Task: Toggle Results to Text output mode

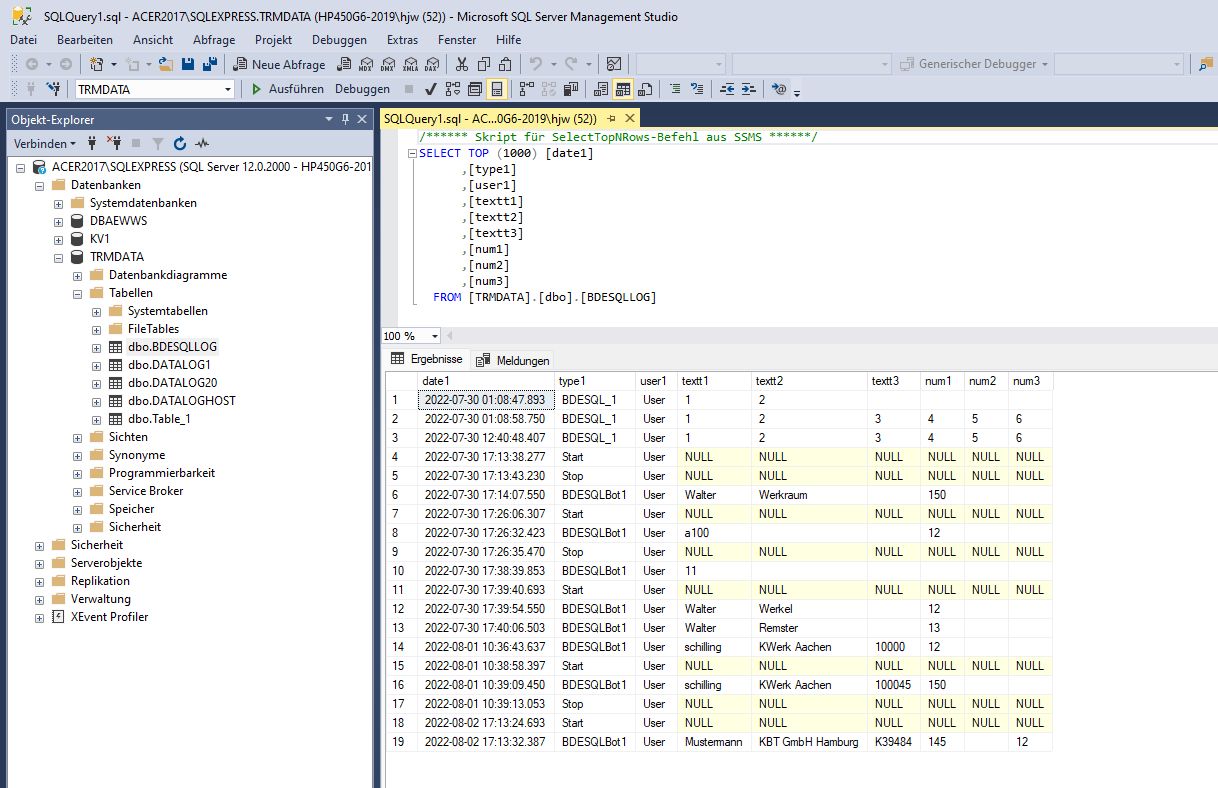Action: point(601,89)
